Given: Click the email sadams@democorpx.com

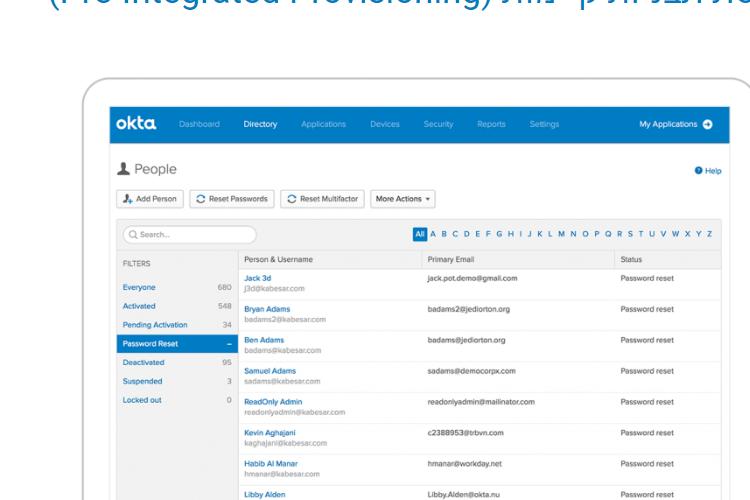Looking at the screenshot, I should (471, 371).
